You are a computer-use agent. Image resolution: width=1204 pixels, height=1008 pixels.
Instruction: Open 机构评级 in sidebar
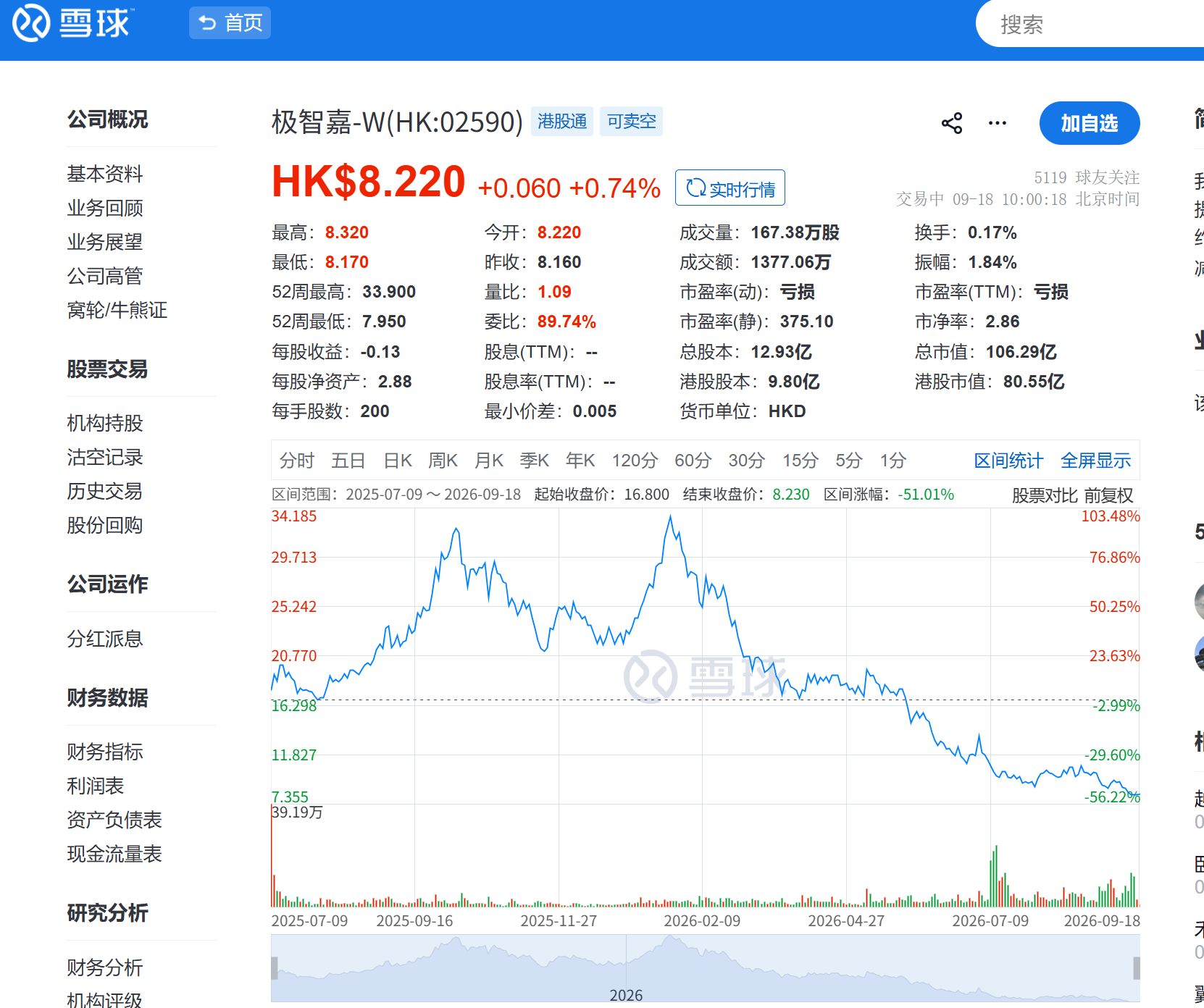105,1000
